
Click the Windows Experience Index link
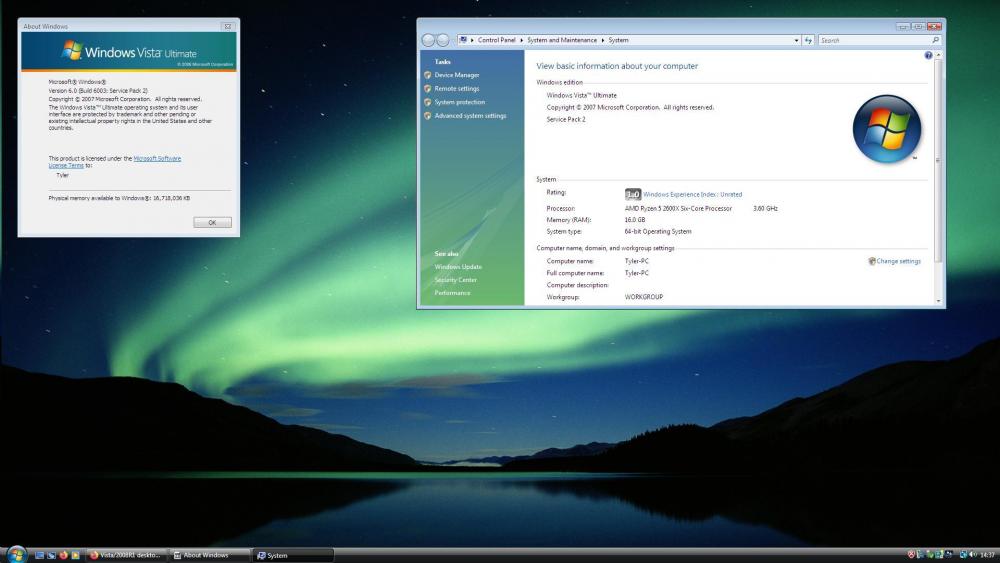pos(692,194)
